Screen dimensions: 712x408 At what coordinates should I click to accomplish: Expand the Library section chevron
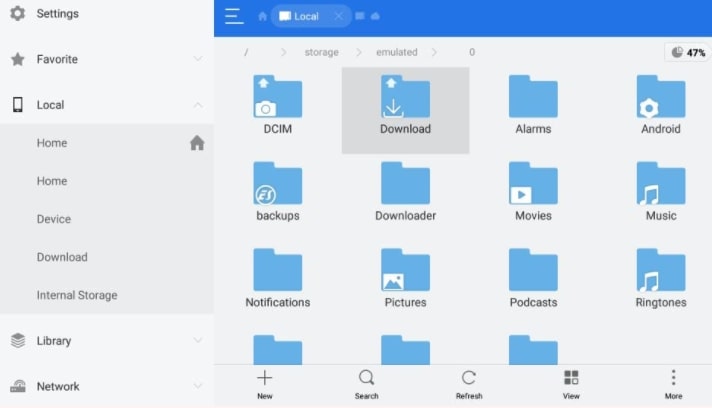198,340
